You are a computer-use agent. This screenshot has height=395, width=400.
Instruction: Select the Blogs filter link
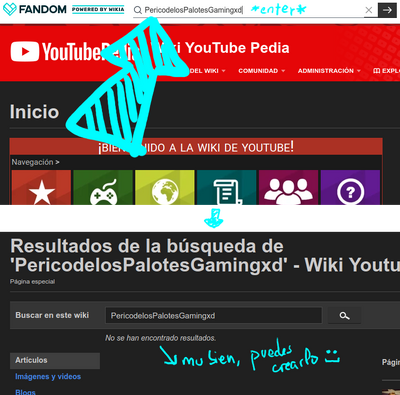point(25,392)
